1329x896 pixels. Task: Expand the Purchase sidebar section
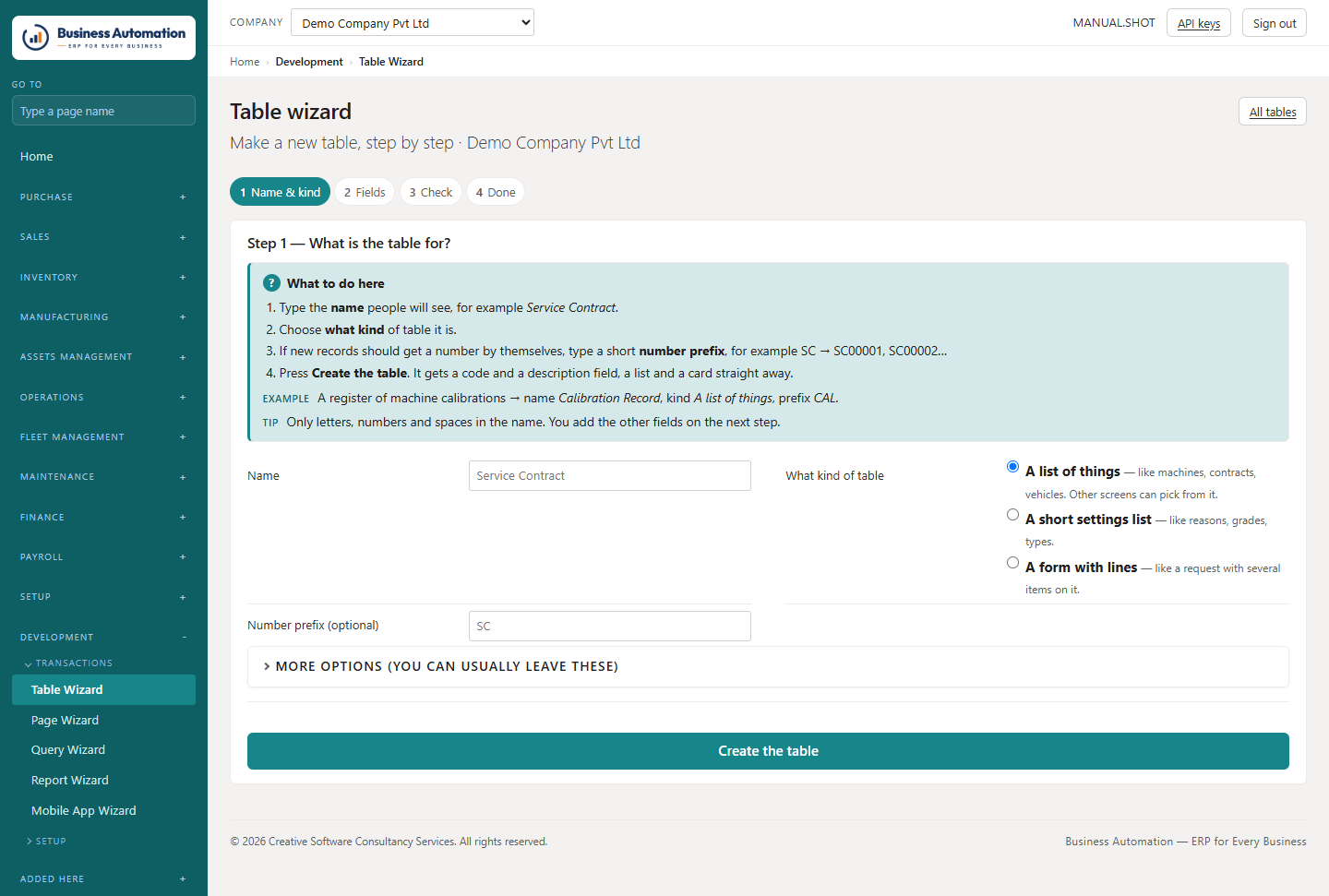[x=103, y=197]
